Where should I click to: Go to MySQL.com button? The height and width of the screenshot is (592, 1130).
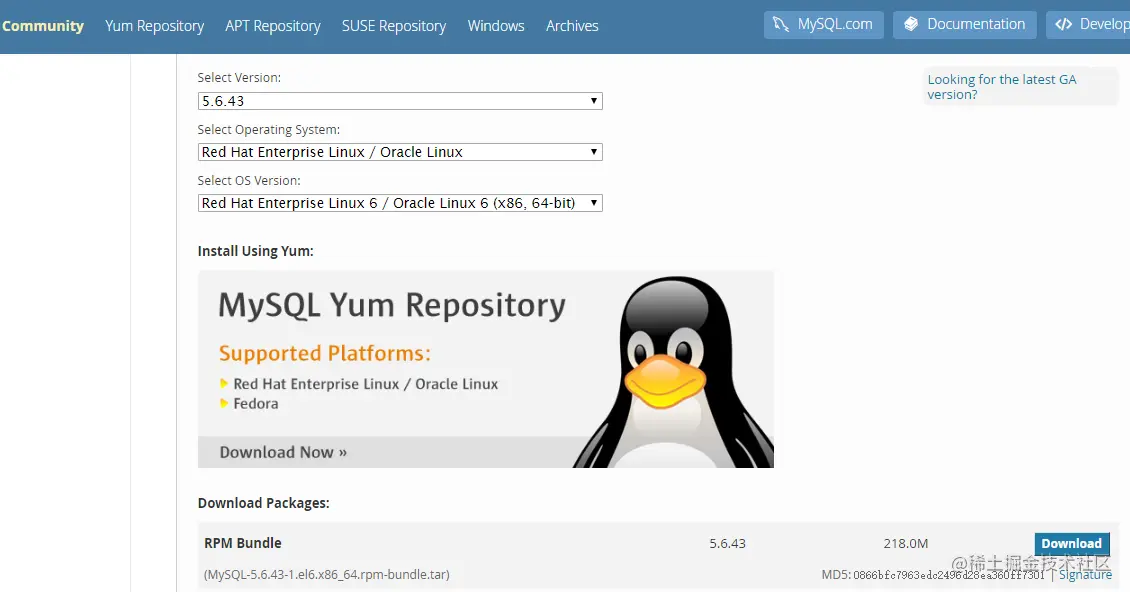pos(824,25)
